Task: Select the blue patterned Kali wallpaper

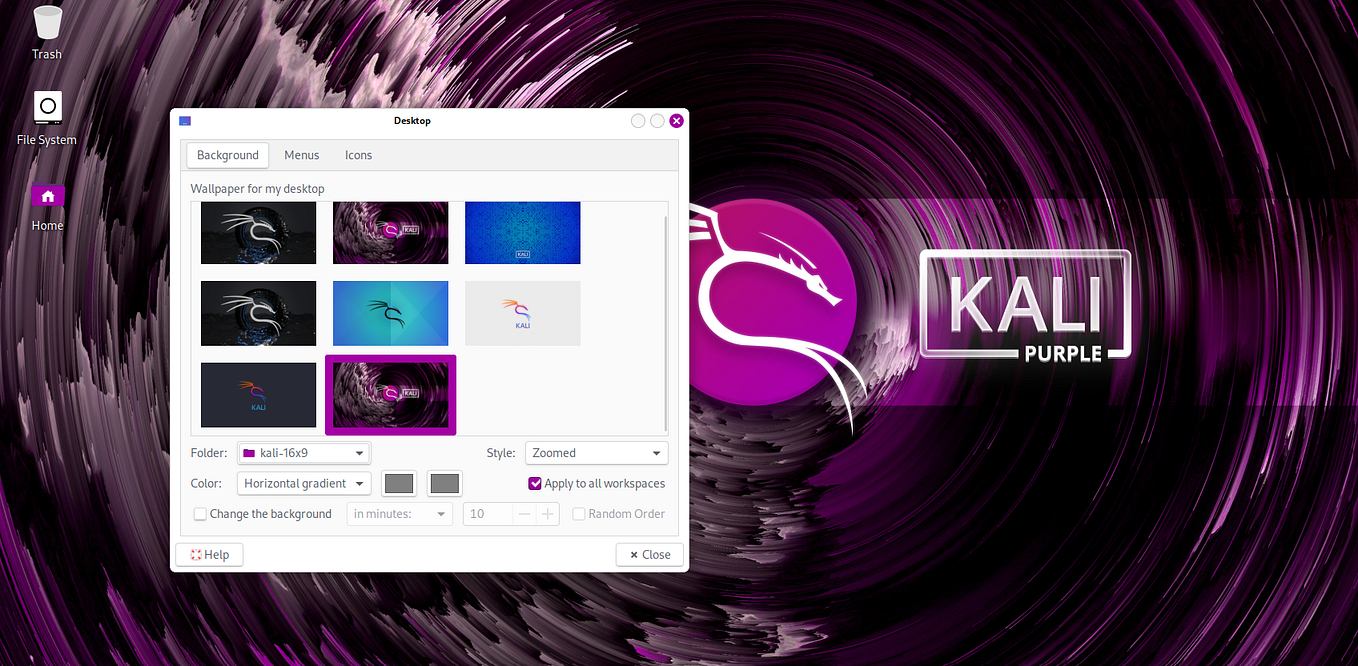Action: click(523, 233)
